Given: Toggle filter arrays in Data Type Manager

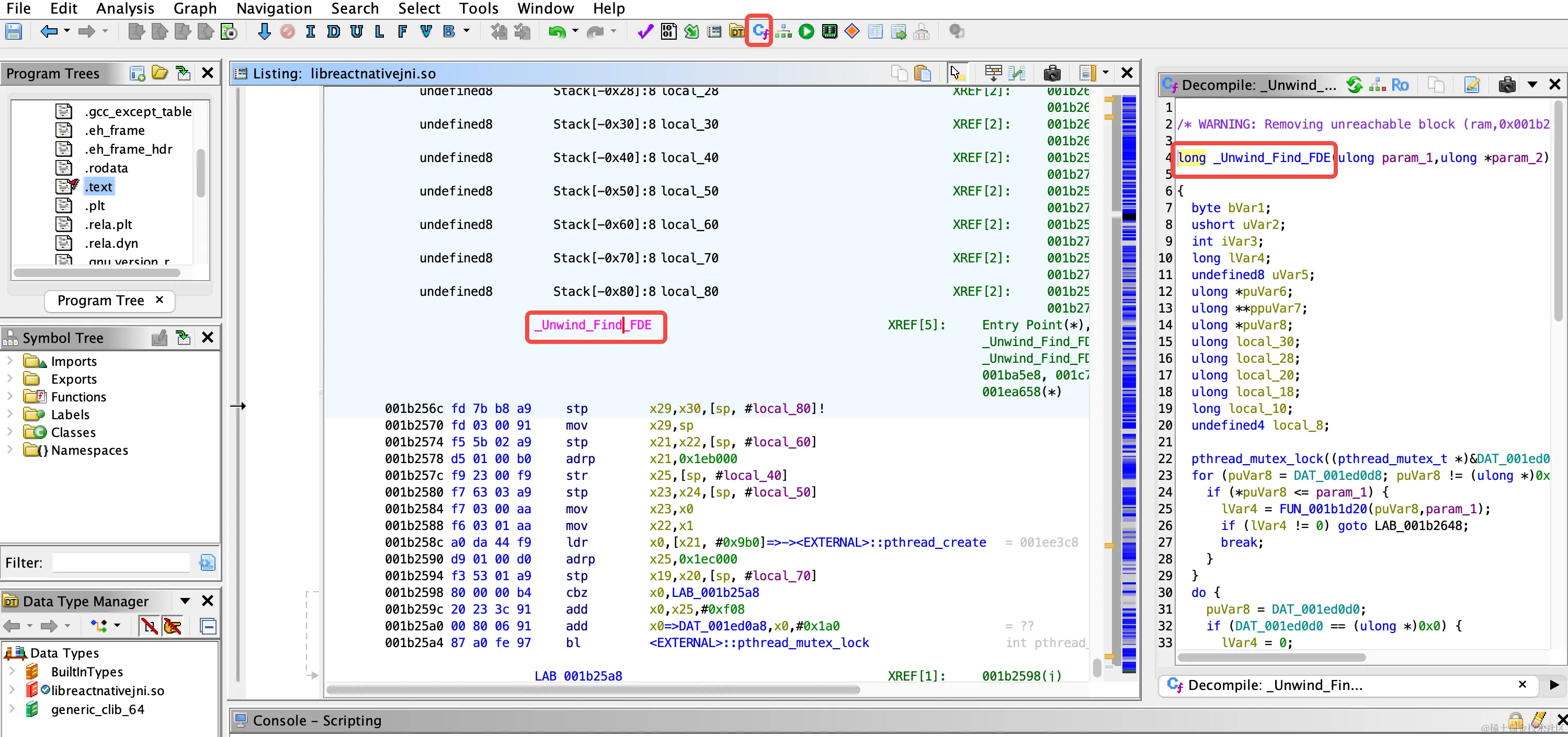Looking at the screenshot, I should (x=149, y=626).
